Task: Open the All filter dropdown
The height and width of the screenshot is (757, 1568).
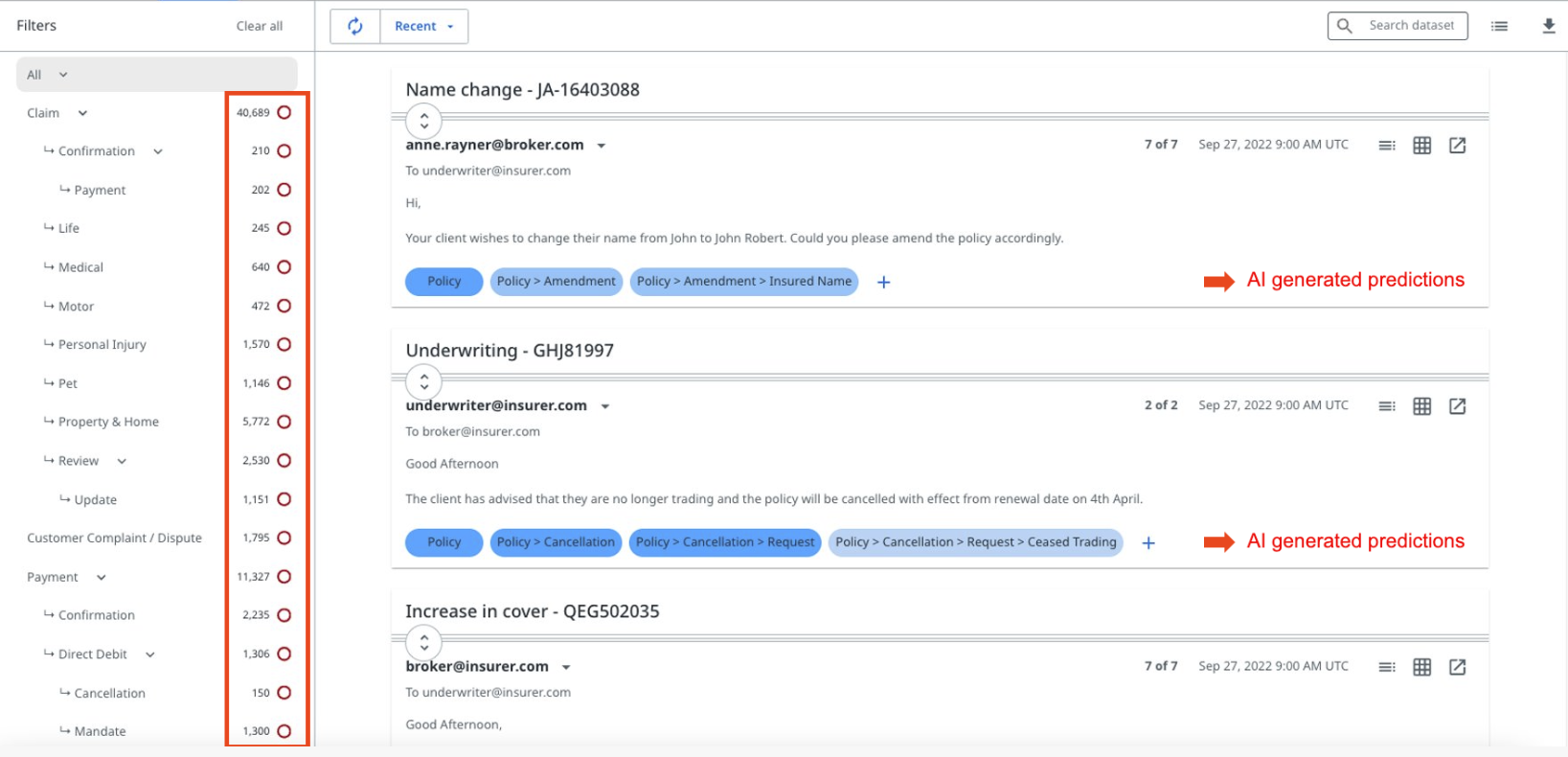Action: coord(48,75)
